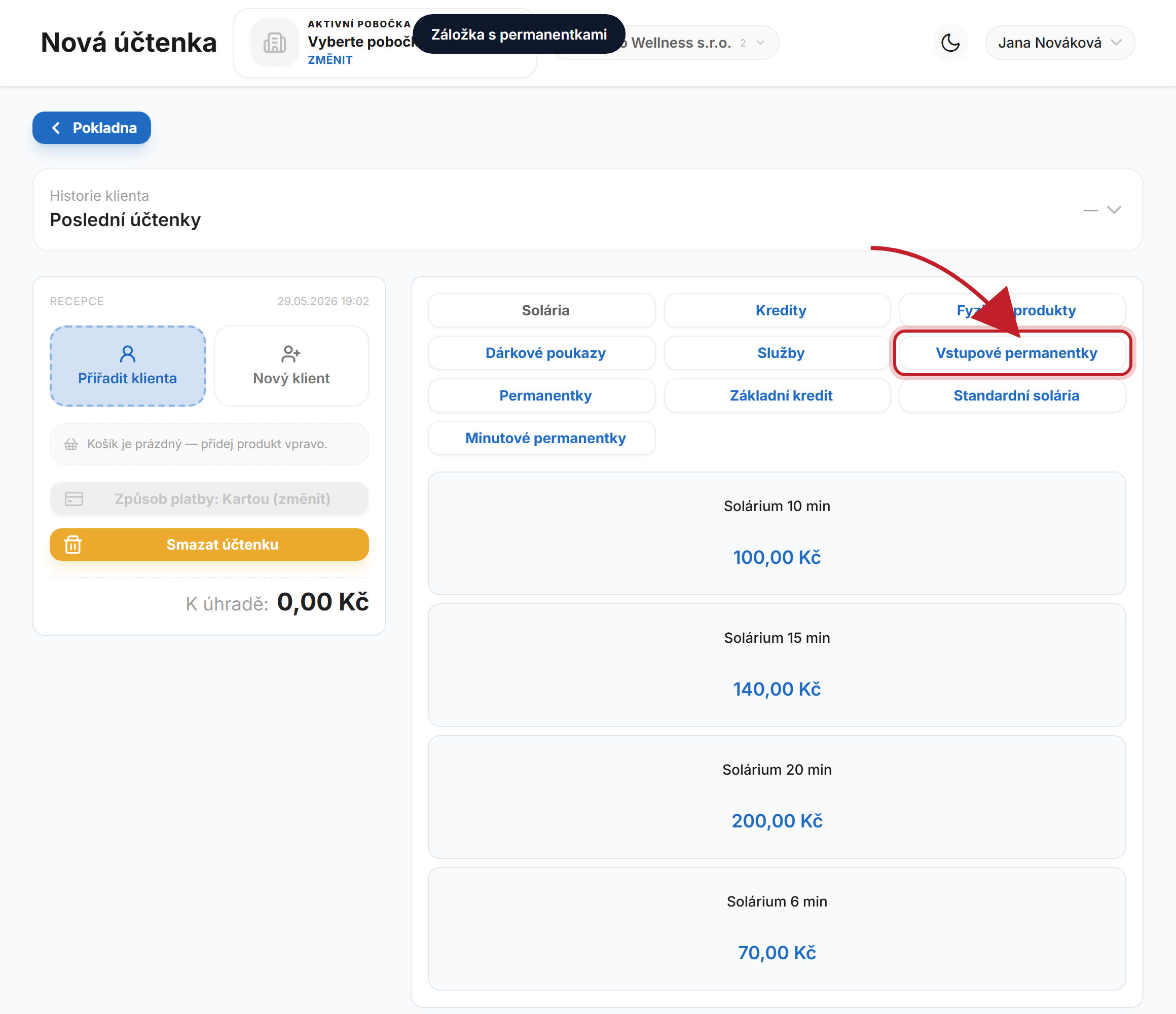Switch to the Kredity category tab
This screenshot has height=1014, width=1176.
click(777, 311)
